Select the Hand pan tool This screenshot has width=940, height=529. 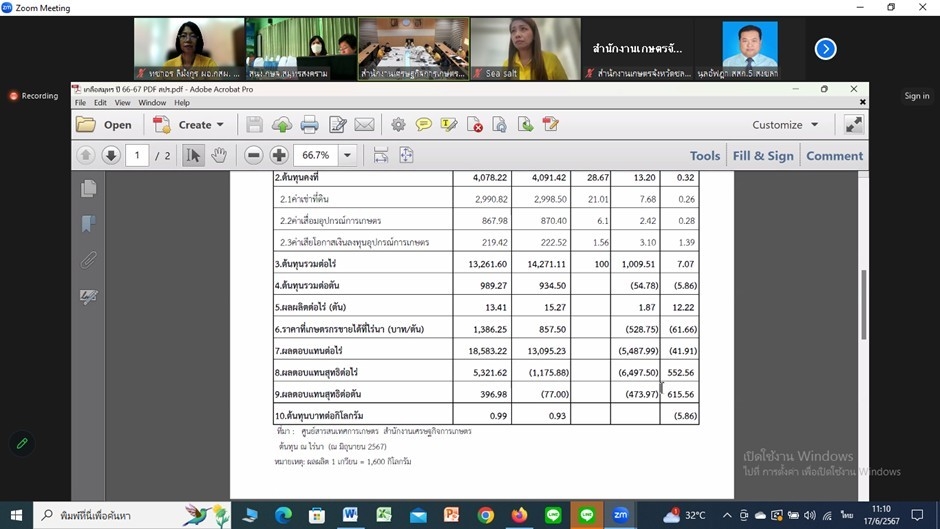pyautogui.click(x=219, y=155)
